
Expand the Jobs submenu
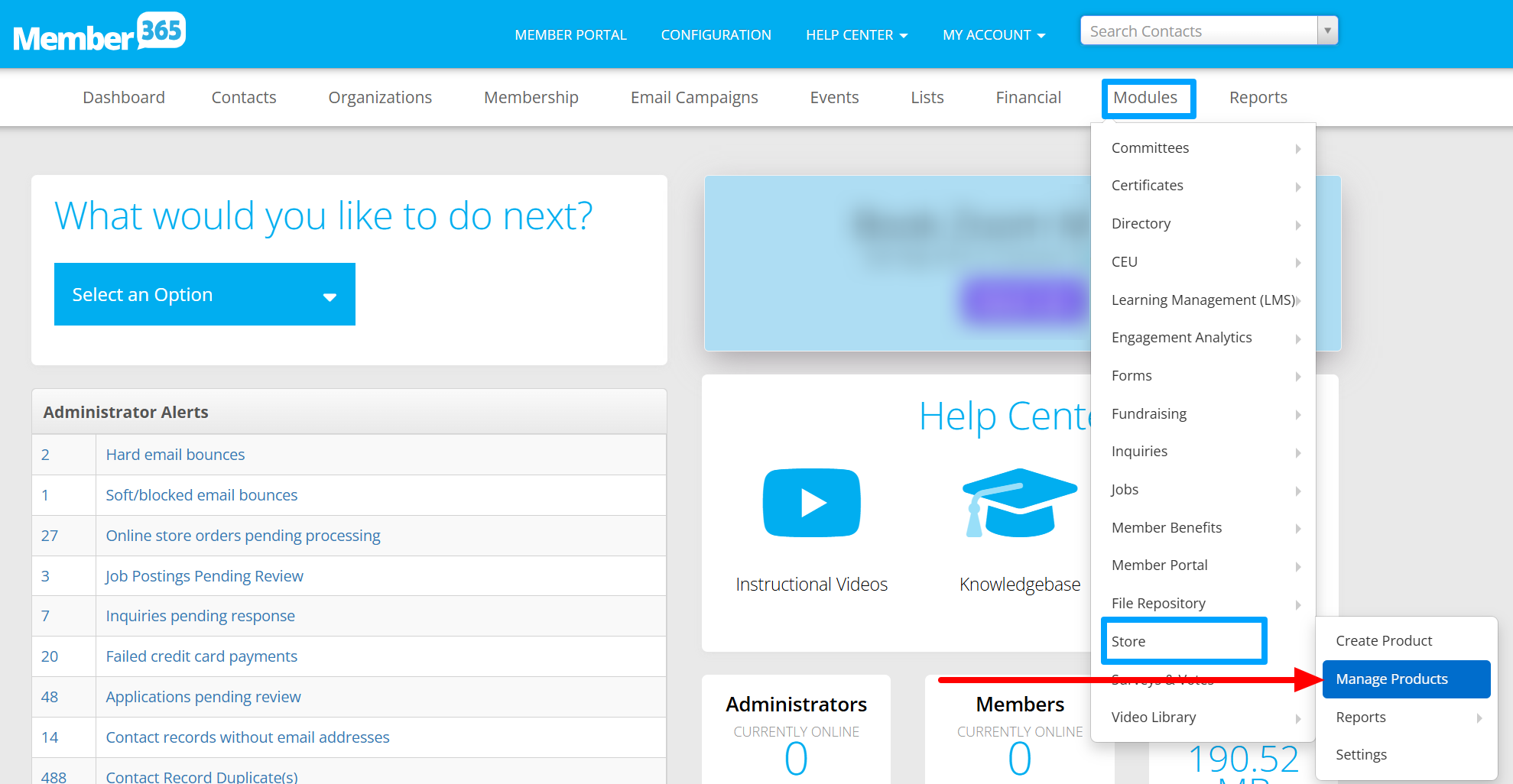1203,490
